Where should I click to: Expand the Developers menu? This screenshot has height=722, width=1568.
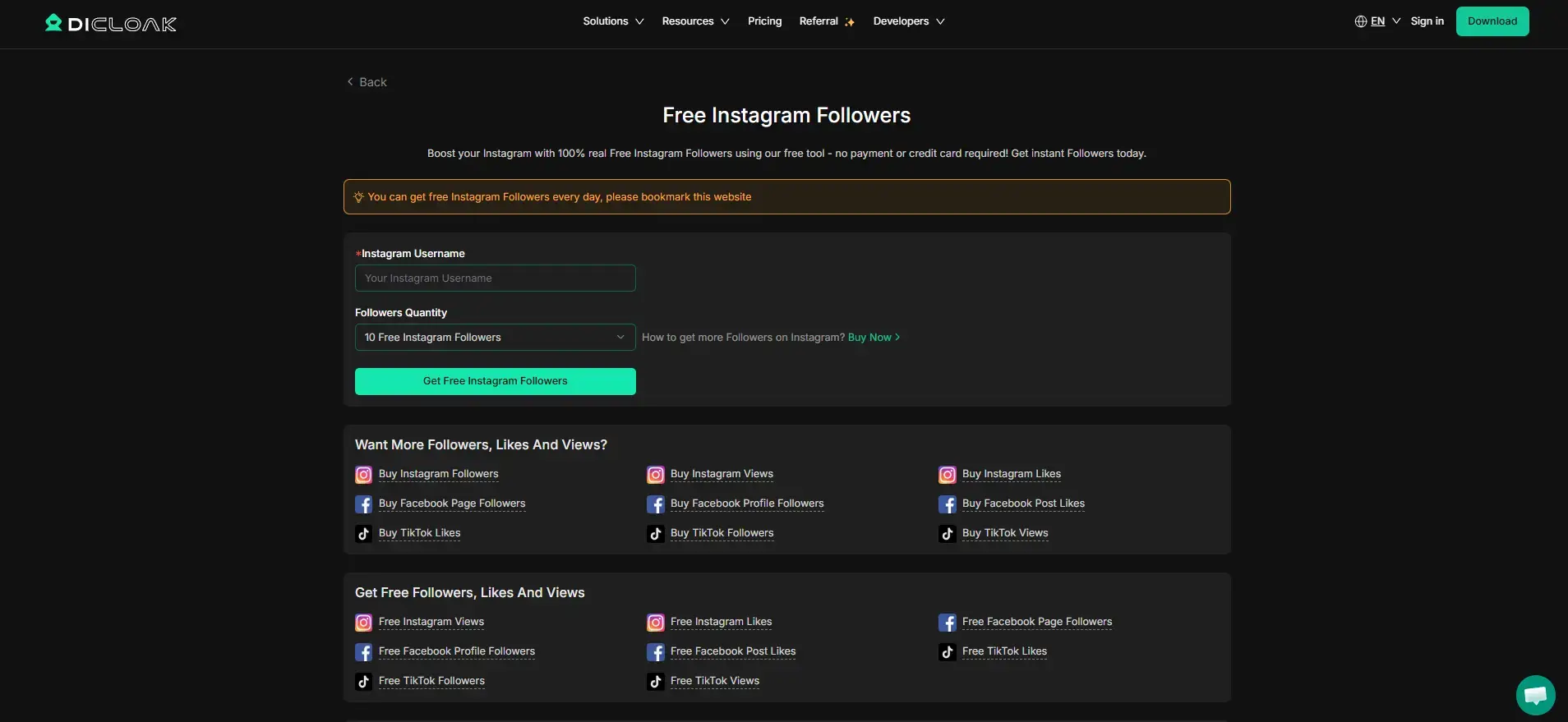pyautogui.click(x=908, y=21)
